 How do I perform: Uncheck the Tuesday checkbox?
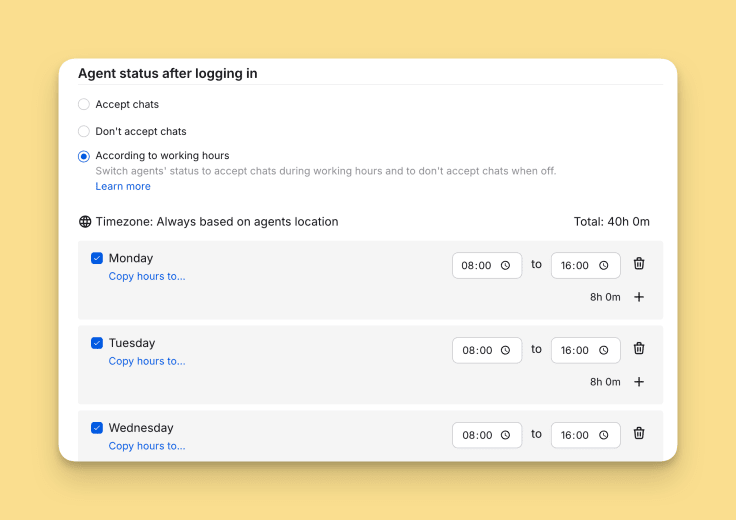click(x=97, y=343)
